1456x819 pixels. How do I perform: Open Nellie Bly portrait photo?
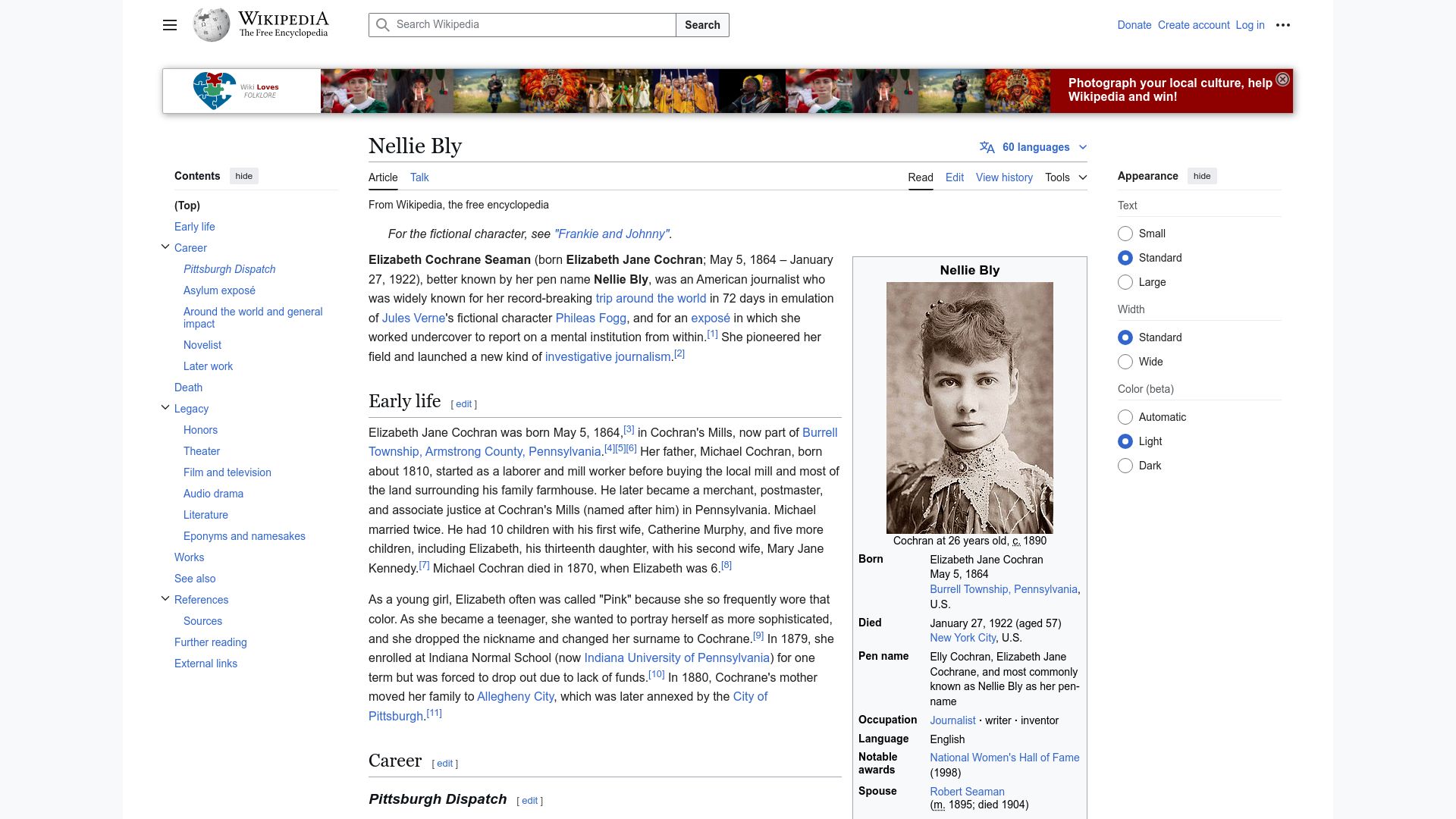pyautogui.click(x=970, y=408)
